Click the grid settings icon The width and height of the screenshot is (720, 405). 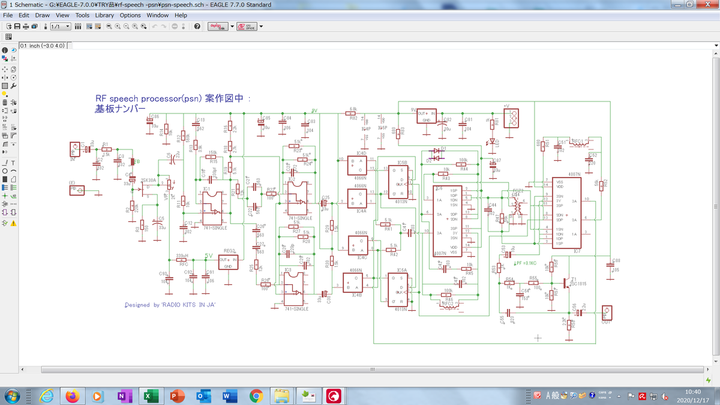coord(8,37)
